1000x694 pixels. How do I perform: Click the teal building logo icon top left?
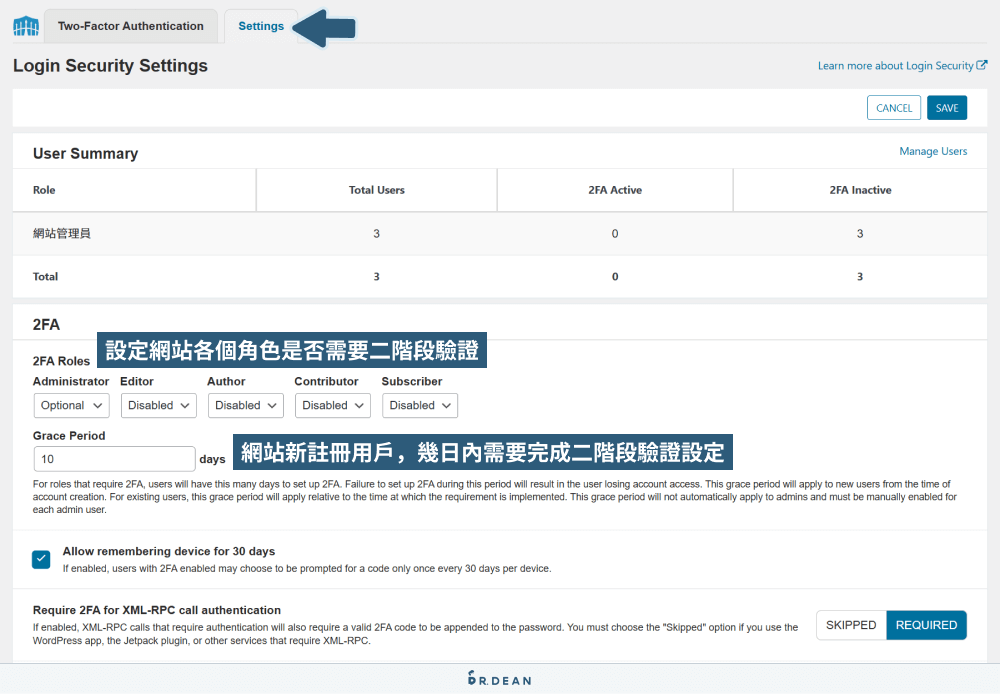tap(25, 26)
